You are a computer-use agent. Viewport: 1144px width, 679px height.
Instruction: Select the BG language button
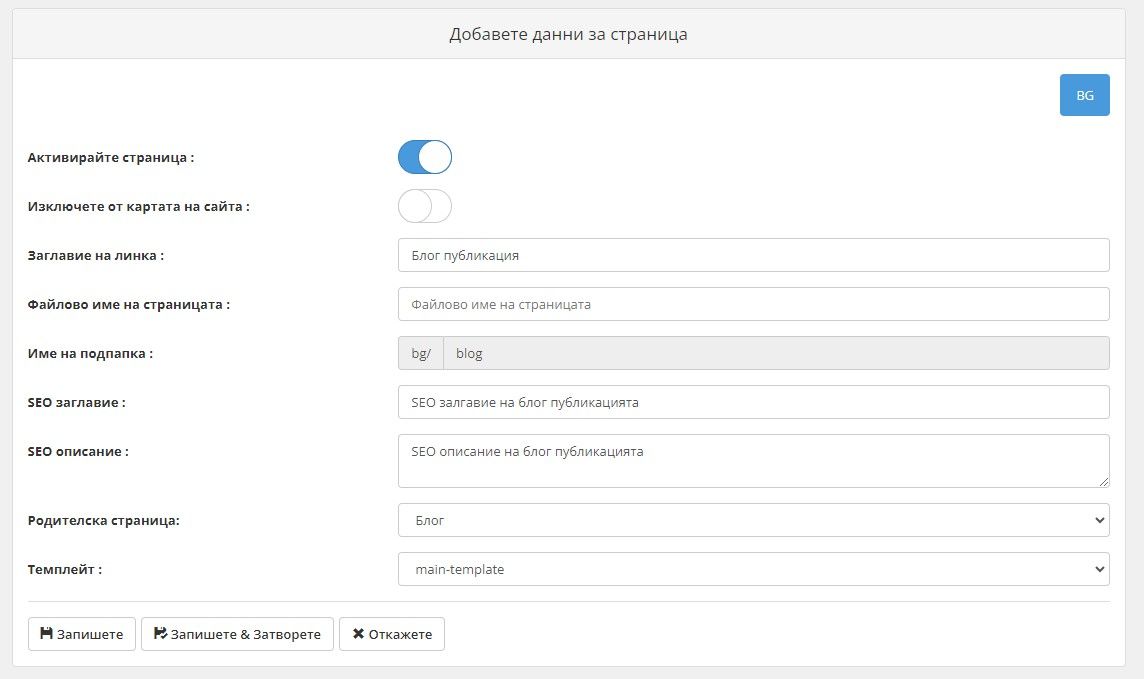click(1084, 96)
